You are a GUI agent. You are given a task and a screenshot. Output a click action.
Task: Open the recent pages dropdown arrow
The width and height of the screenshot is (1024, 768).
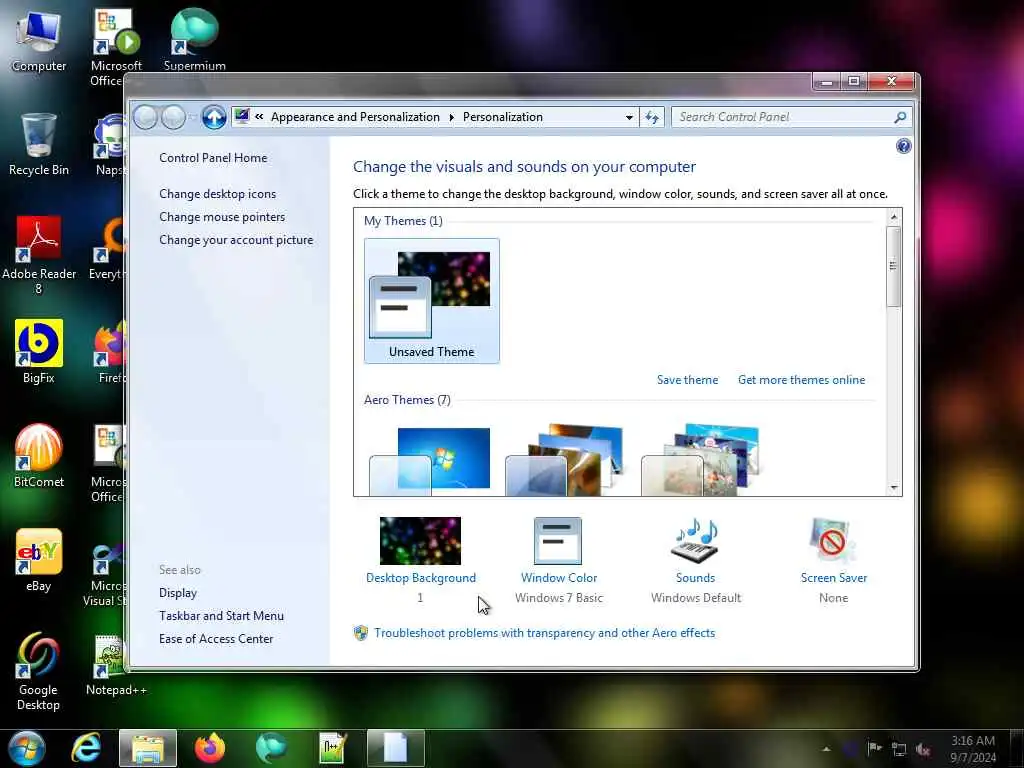click(193, 118)
